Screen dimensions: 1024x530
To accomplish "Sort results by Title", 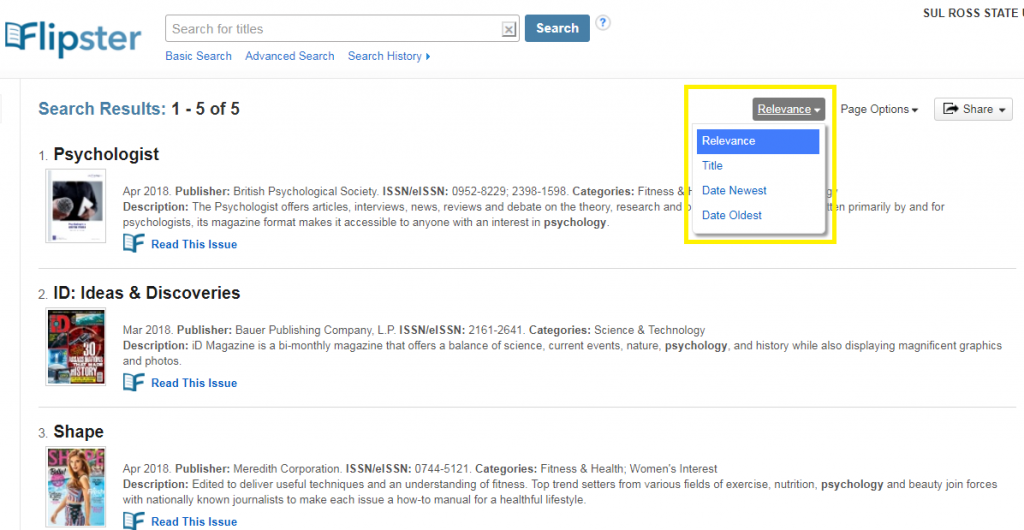I will click(712, 166).
